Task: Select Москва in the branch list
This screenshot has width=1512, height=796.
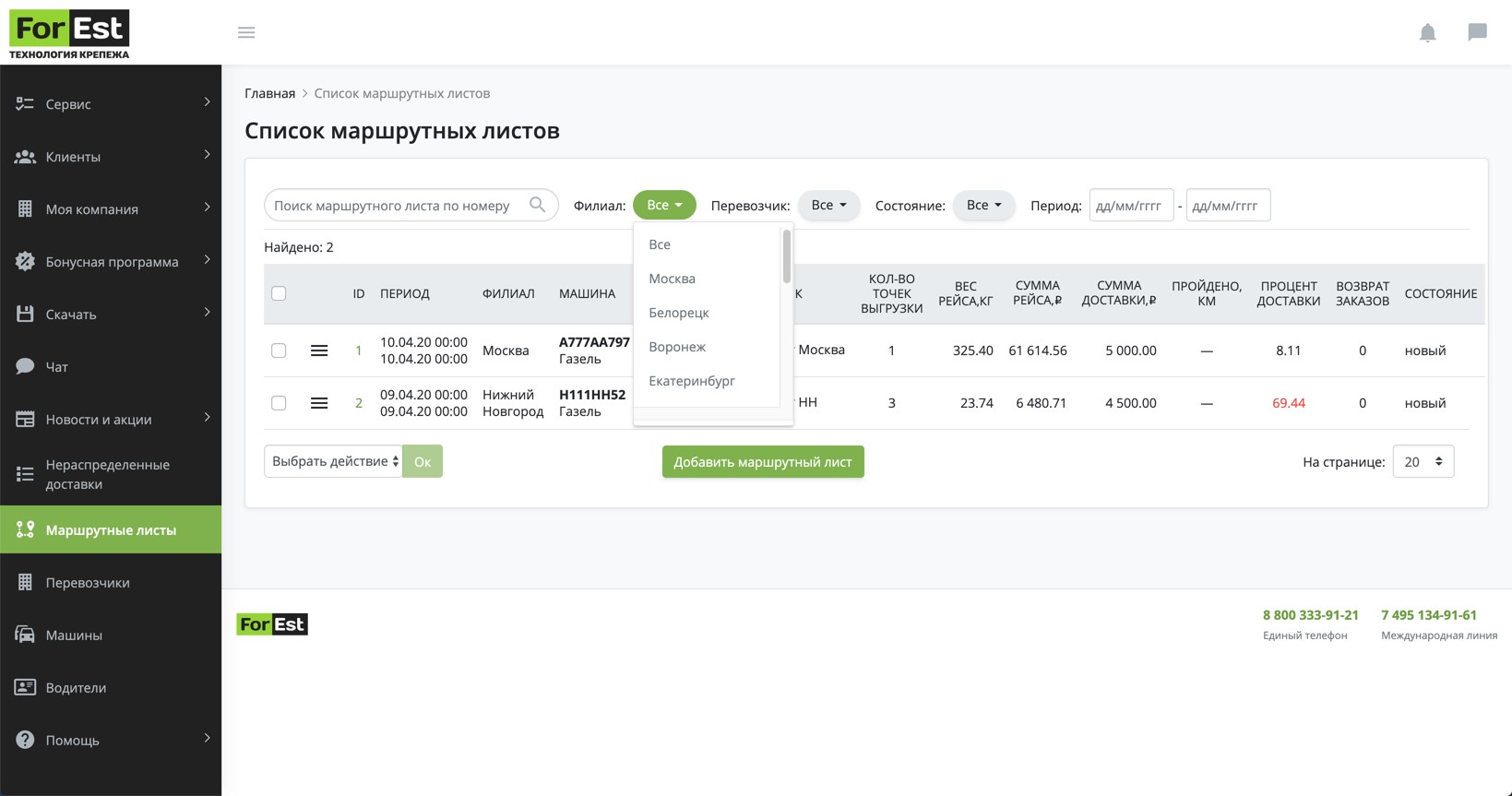Action: [x=707, y=279]
